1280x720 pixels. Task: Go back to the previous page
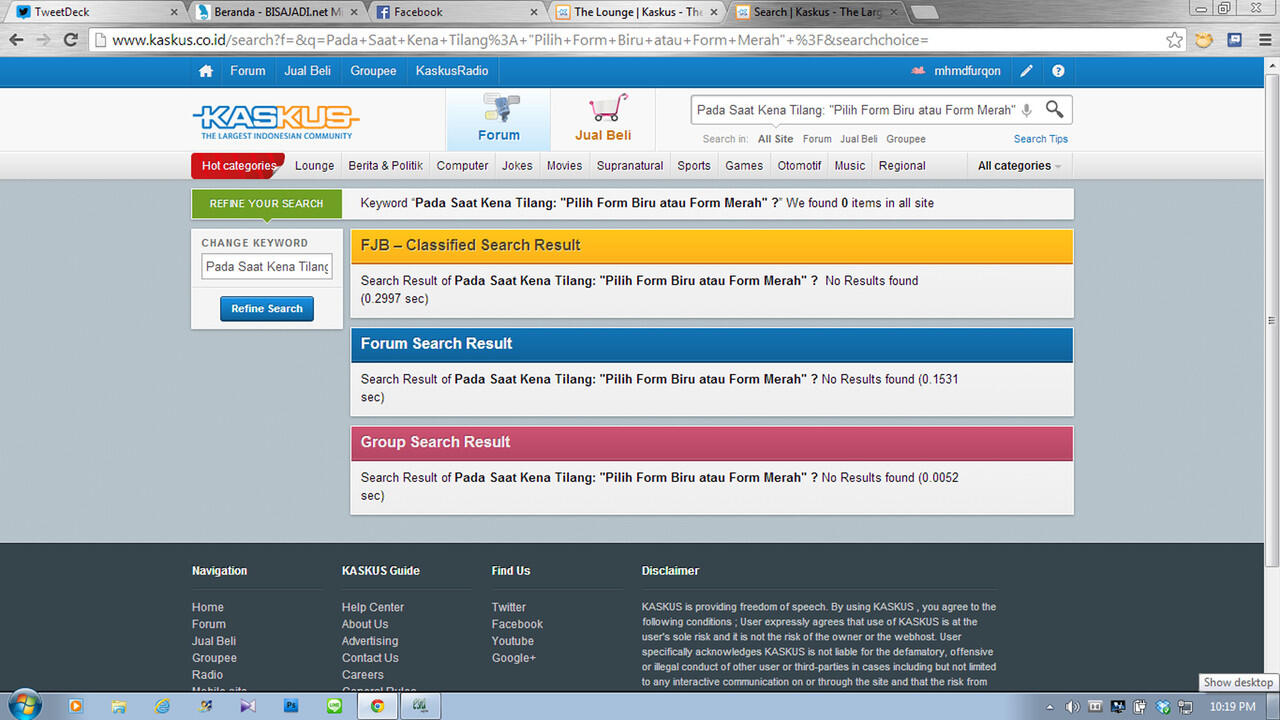[16, 40]
